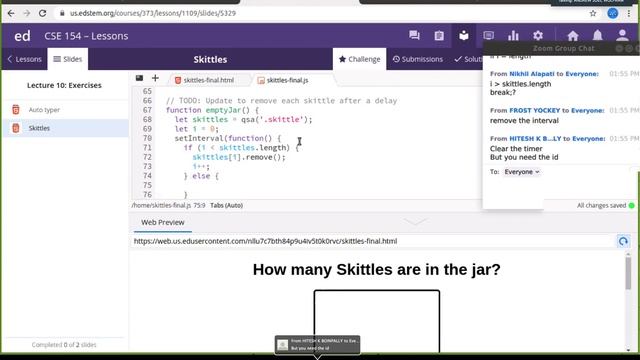Image resolution: width=640 pixels, height=360 pixels.
Task: Bookmark this page with the star icon
Action: [593, 13]
